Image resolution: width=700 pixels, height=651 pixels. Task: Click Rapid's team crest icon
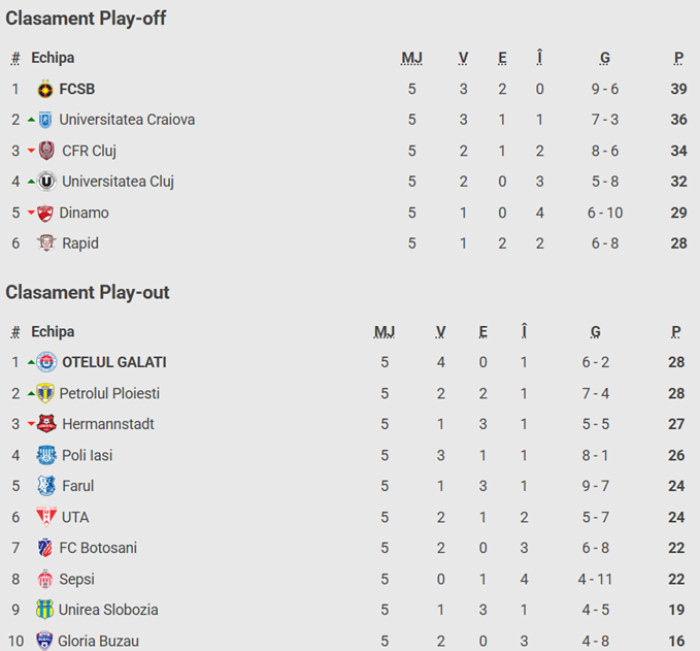pos(47,243)
